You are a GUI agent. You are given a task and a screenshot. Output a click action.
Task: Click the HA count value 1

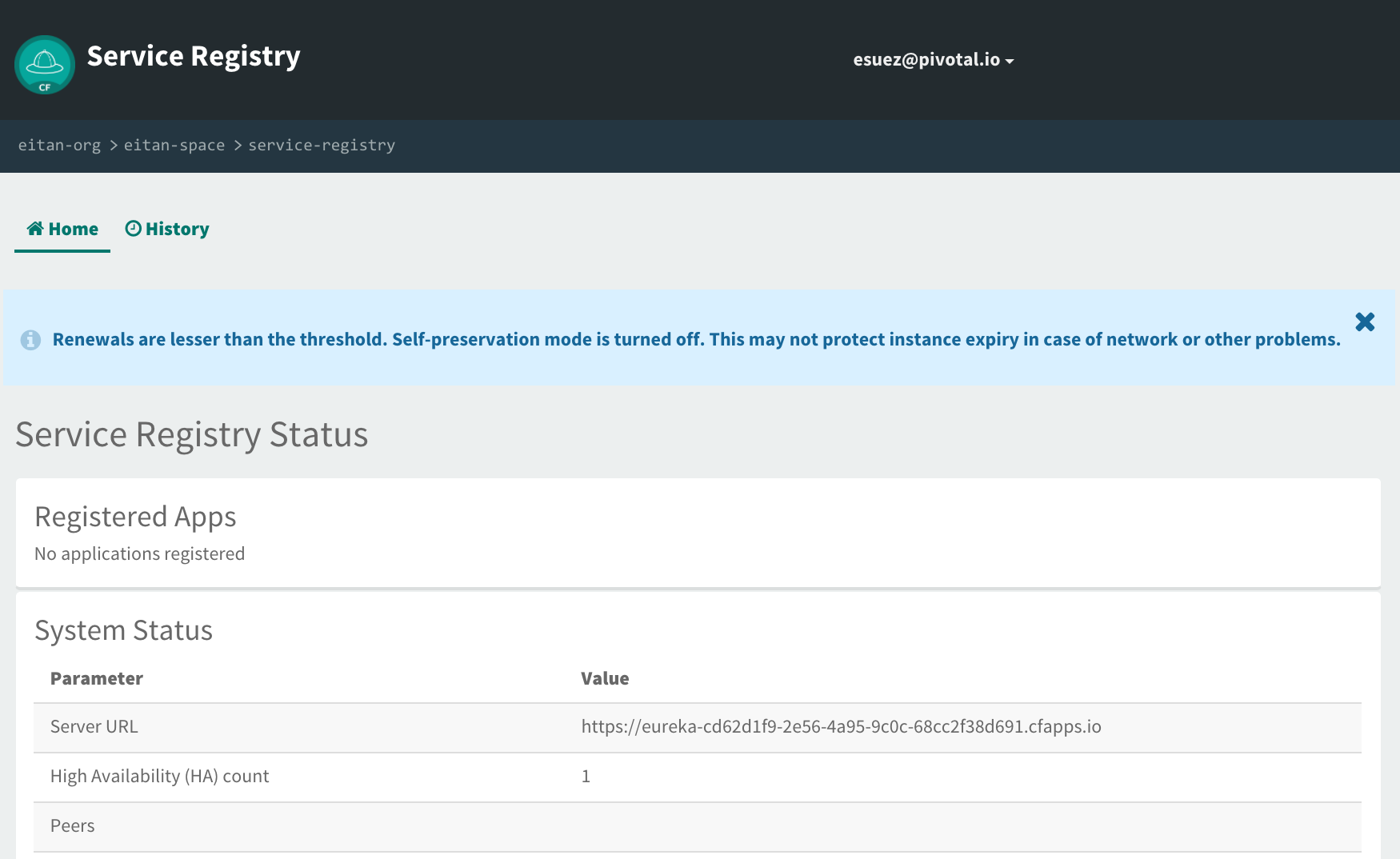pos(586,777)
